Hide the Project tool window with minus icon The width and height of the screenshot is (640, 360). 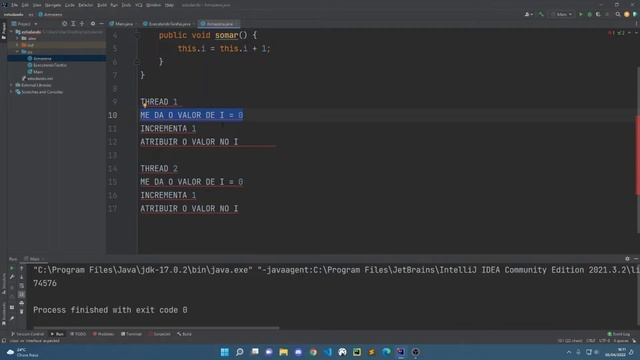tap(102, 24)
